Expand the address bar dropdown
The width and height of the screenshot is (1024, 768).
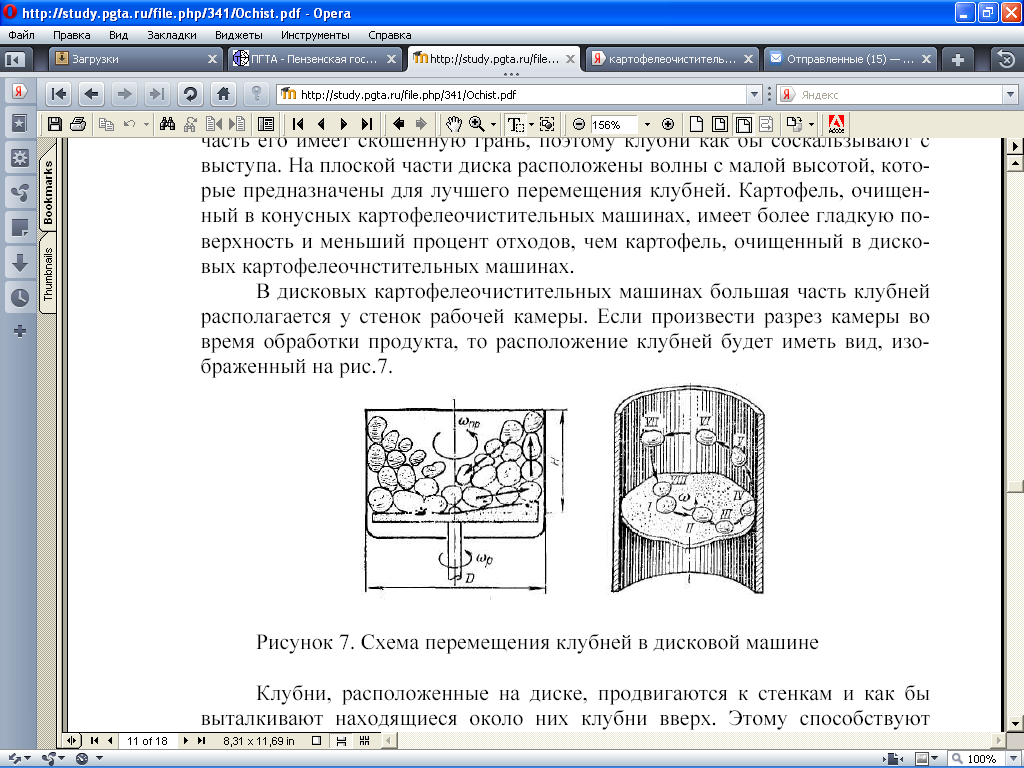point(755,95)
